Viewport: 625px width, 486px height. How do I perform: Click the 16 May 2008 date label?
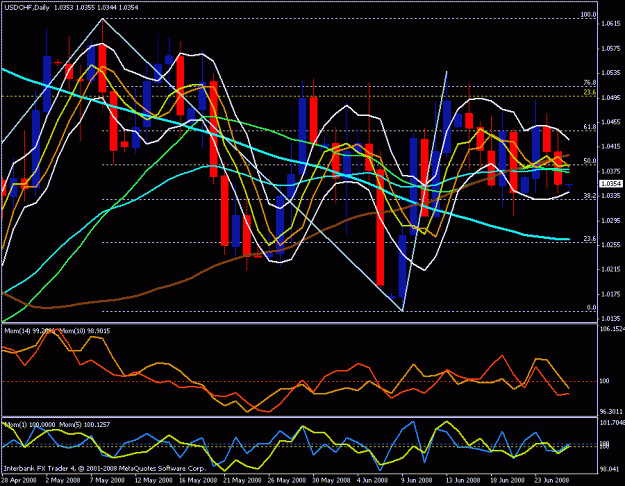tap(198, 480)
